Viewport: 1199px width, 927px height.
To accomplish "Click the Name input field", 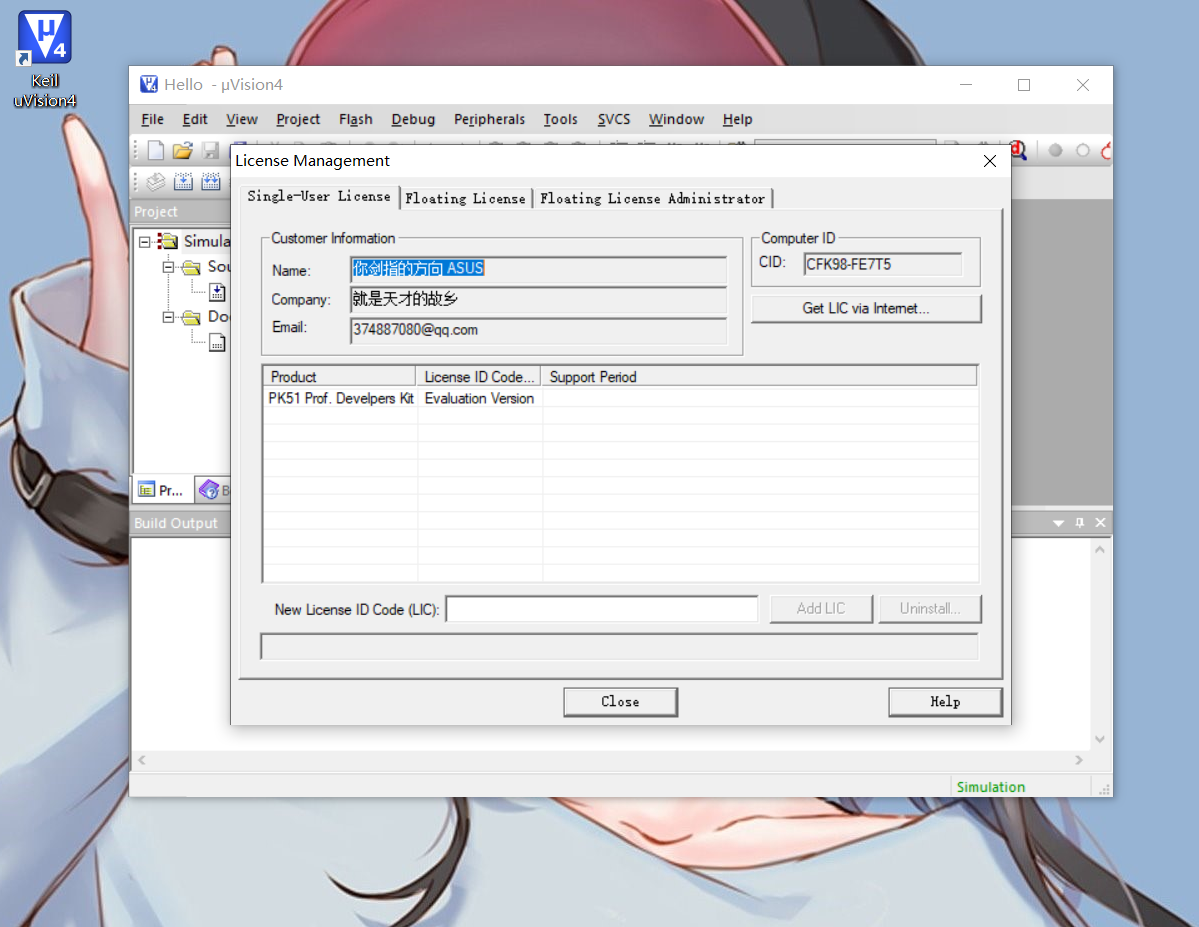I will click(538, 269).
